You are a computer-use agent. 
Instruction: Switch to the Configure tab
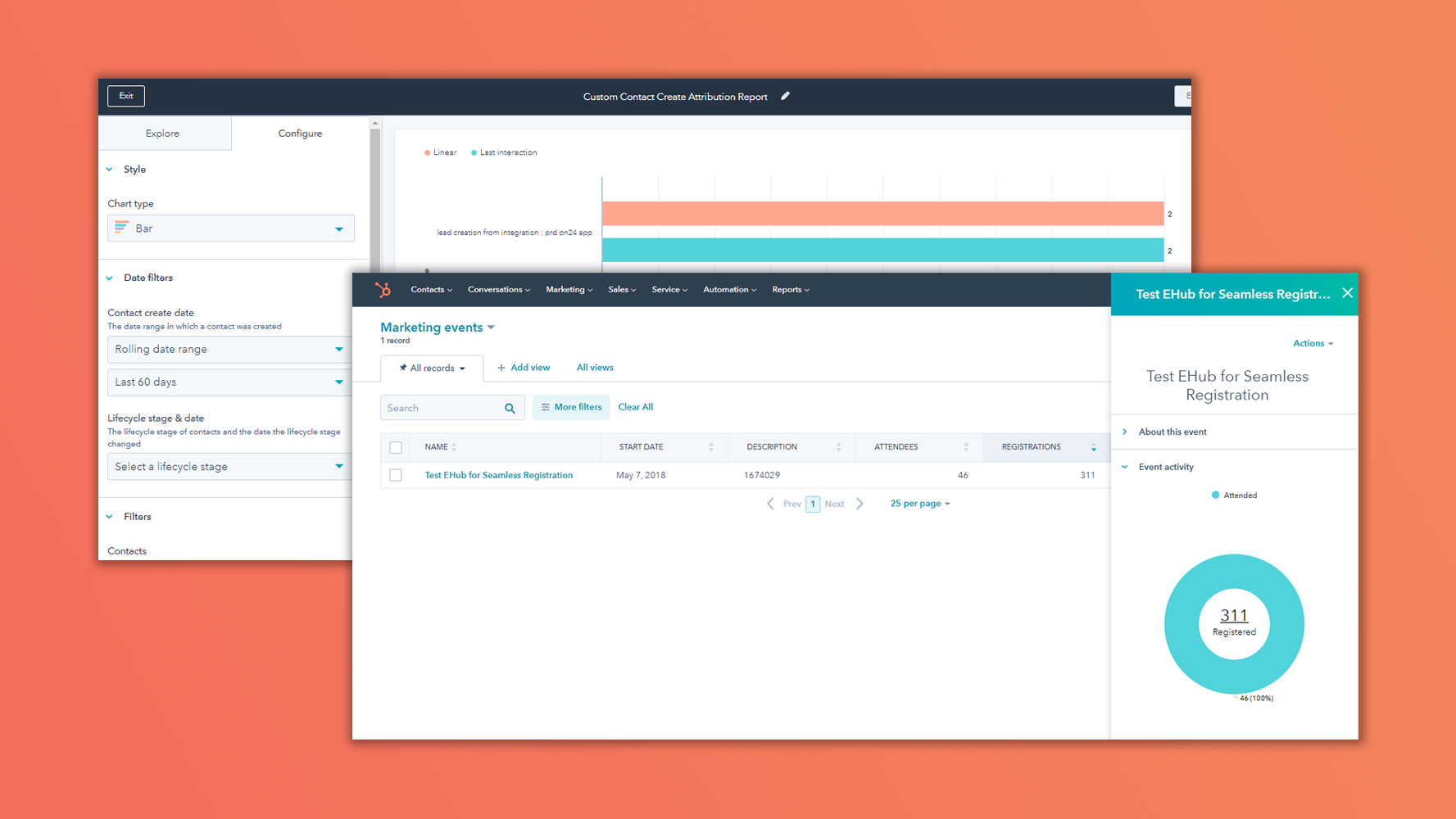tap(299, 133)
